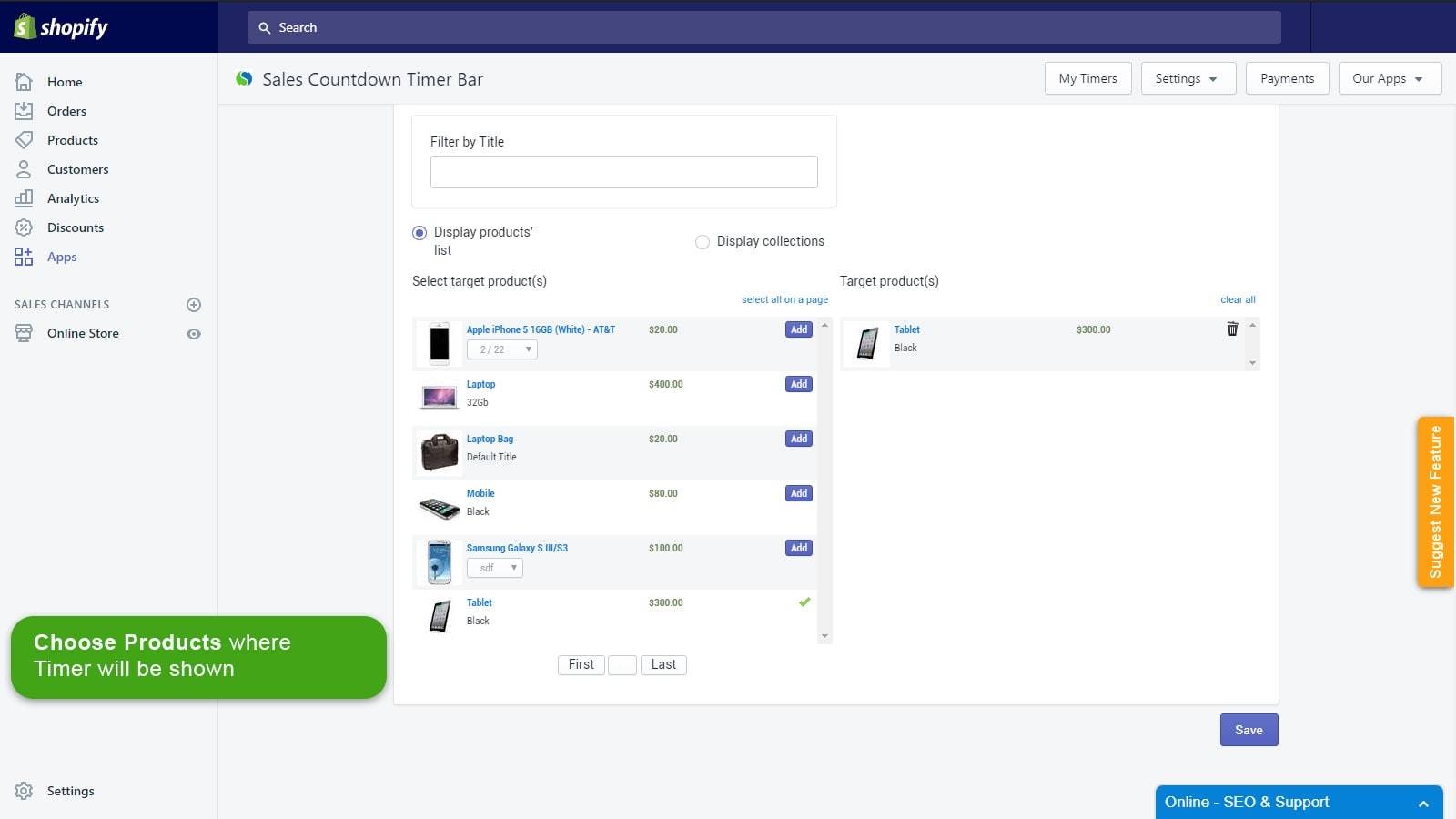Viewport: 1456px width, 819px height.
Task: Click the search magnifier icon
Action: click(265, 28)
